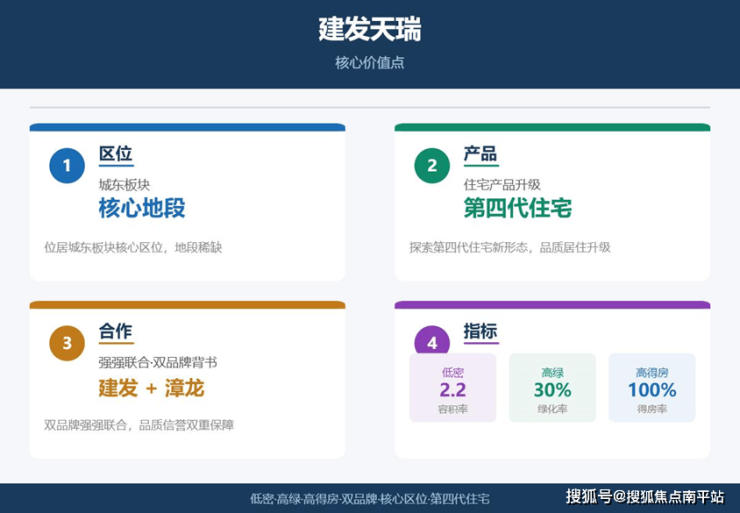Open the 指标 section heading
Viewport: 740px width, 513px height.
click(x=480, y=332)
